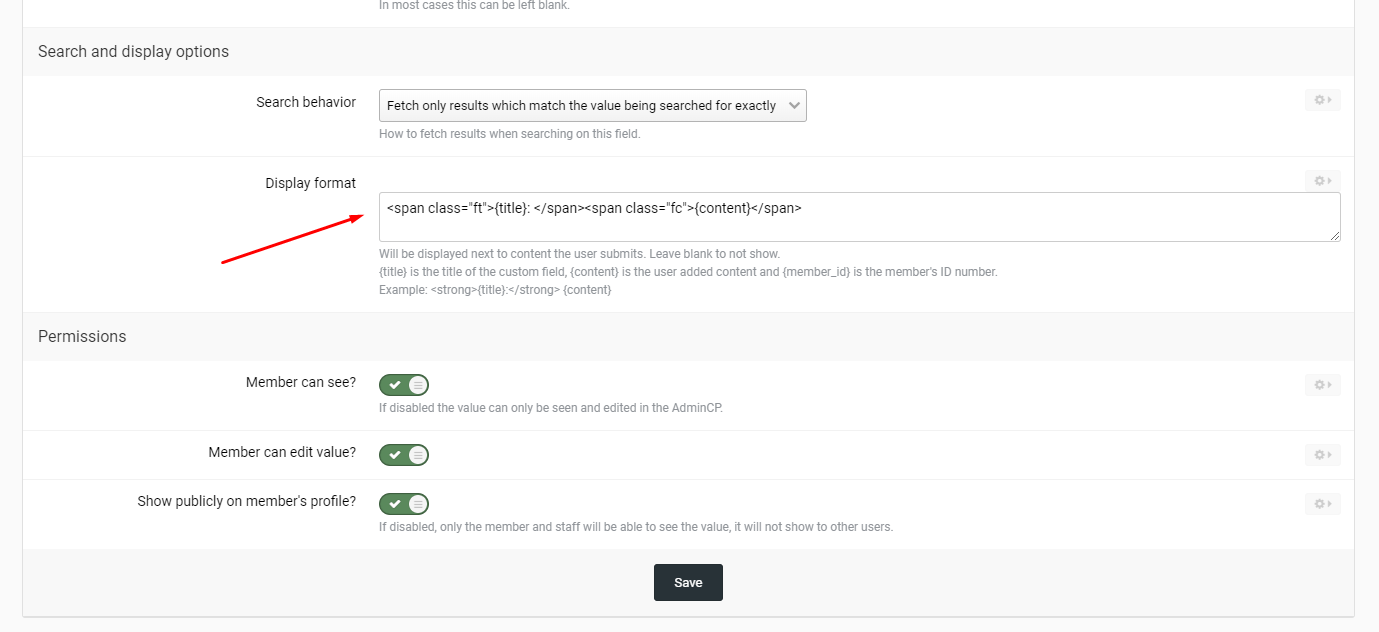
Task: Click the gear icon beside Search behavior
Action: (1322, 100)
